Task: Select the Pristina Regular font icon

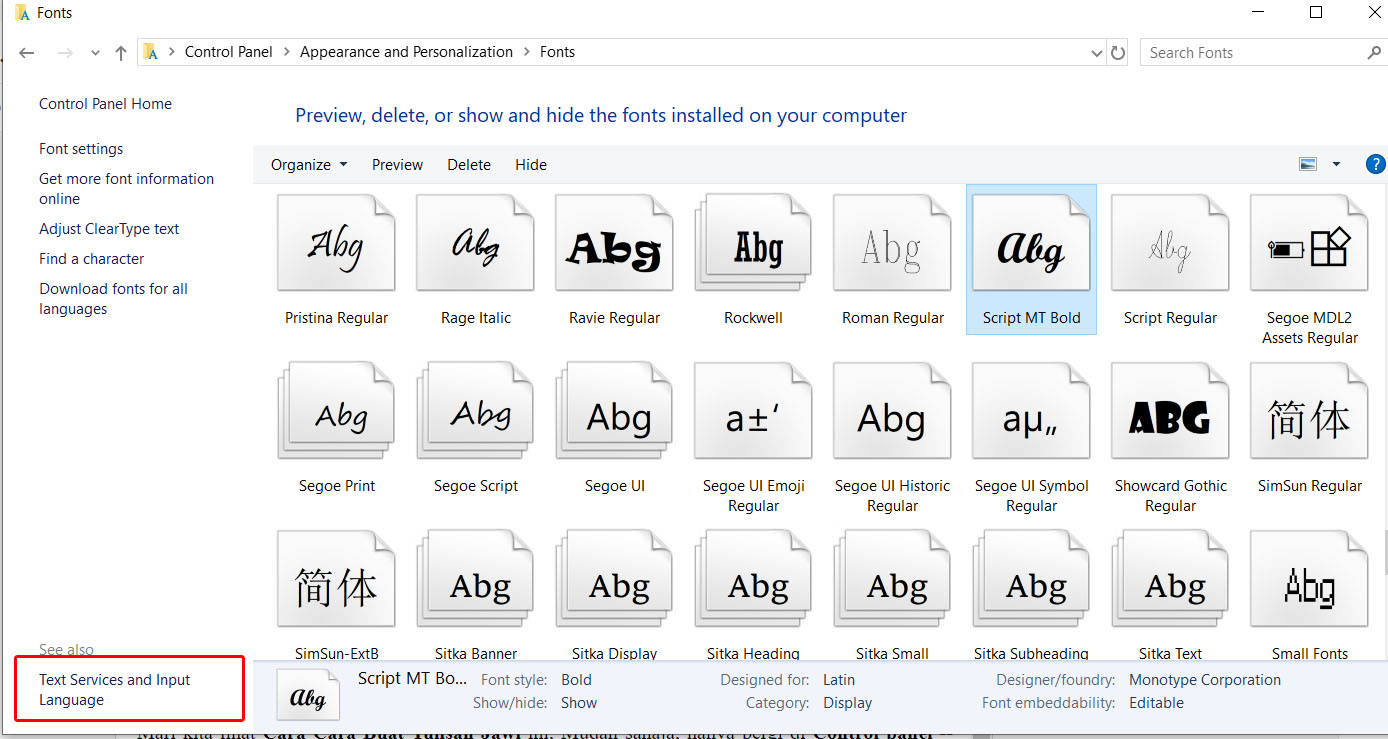Action: (x=336, y=243)
